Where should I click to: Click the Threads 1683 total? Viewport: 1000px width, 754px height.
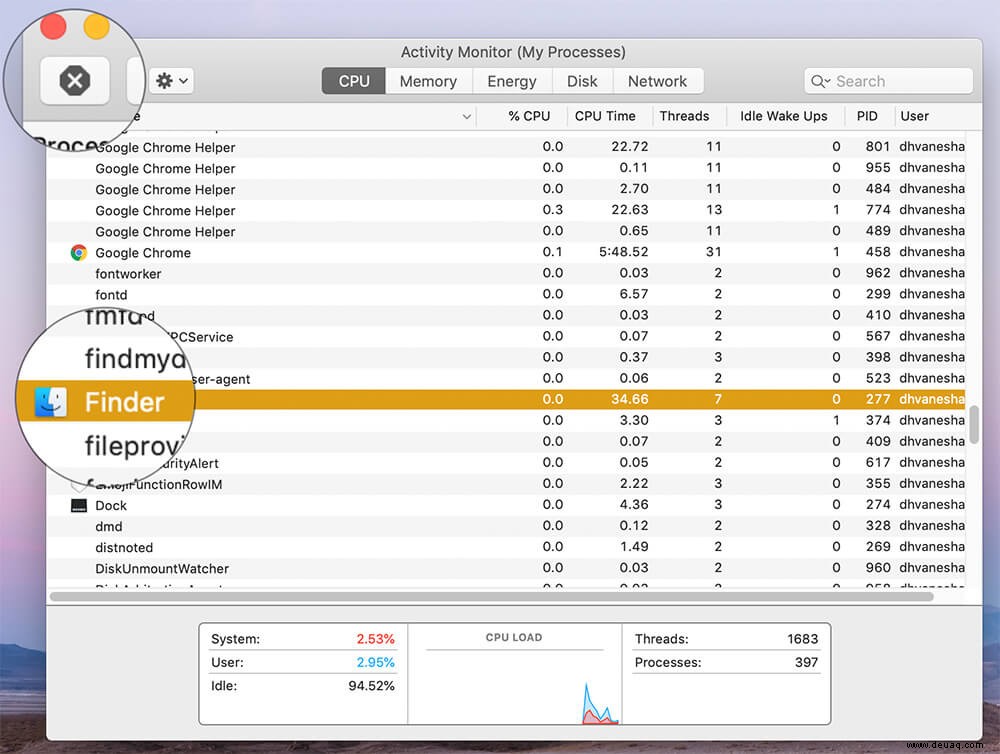pyautogui.click(x=802, y=639)
